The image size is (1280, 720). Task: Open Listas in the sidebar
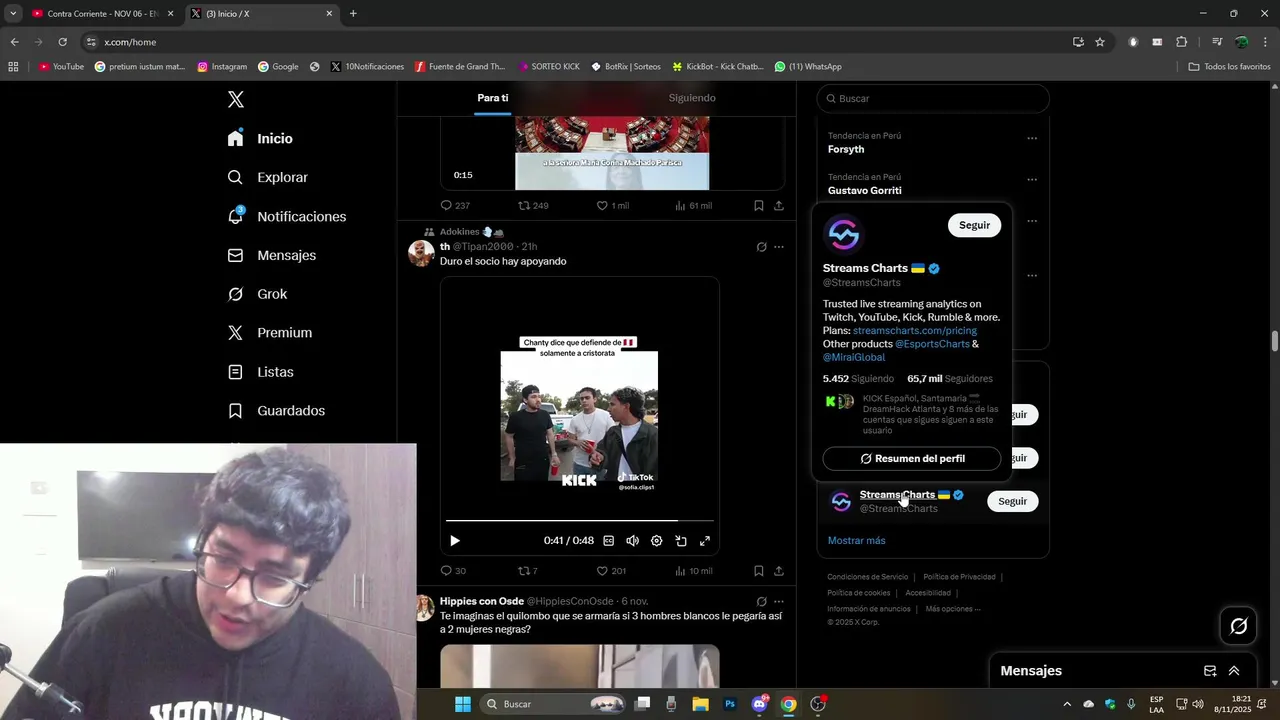click(261, 372)
